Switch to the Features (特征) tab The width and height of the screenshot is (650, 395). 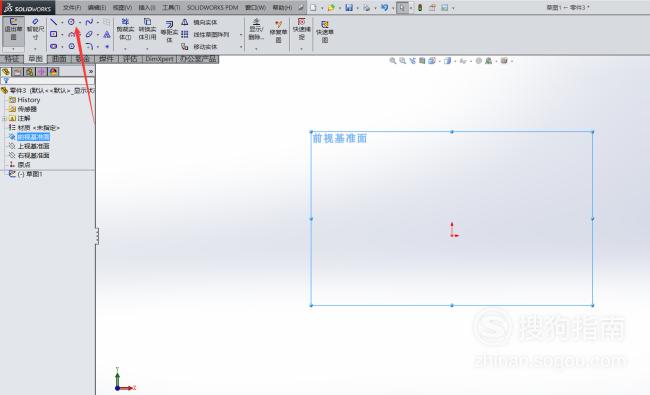[12, 59]
